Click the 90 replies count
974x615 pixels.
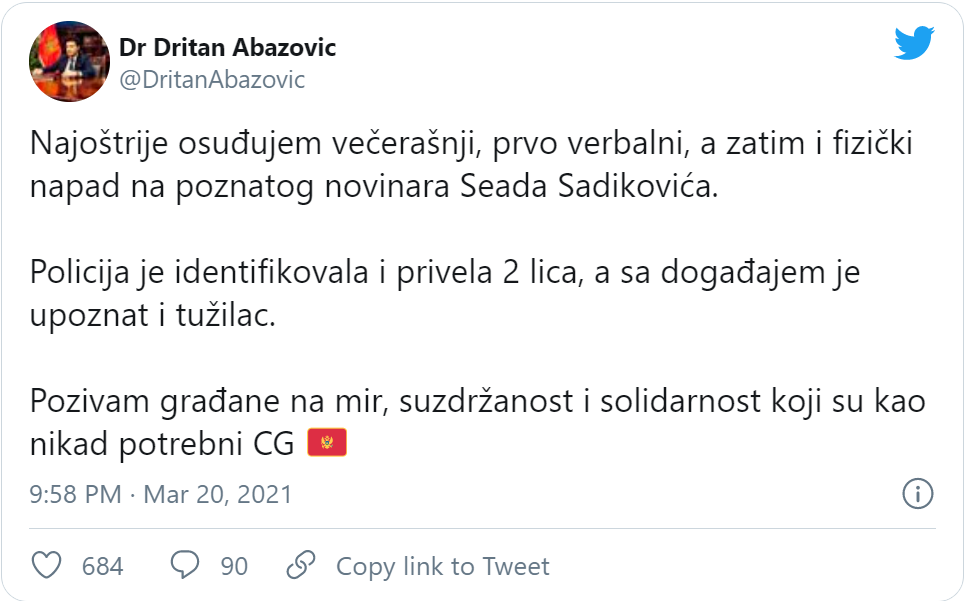[x=234, y=566]
